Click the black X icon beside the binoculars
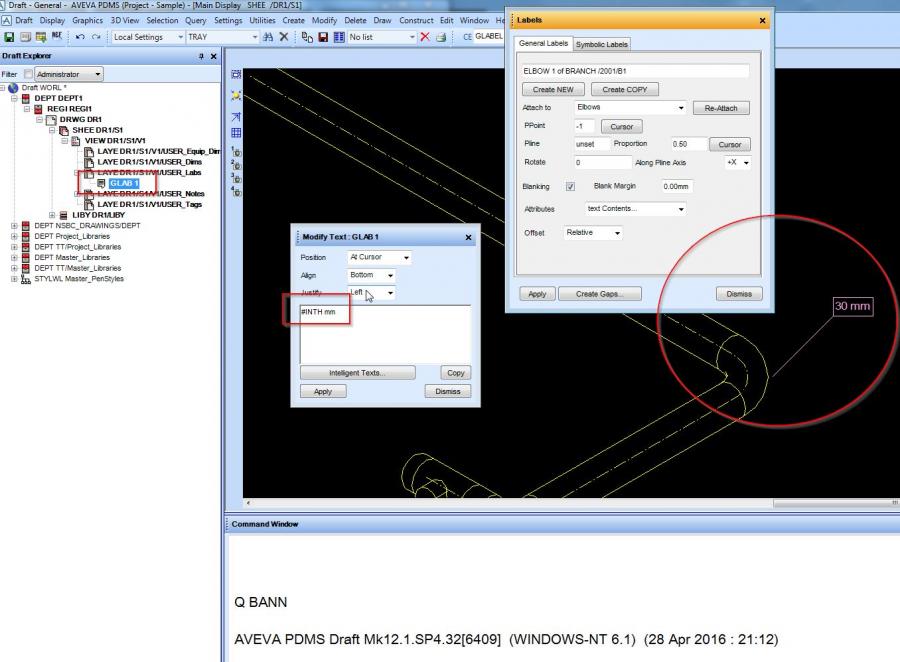This screenshot has height=662, width=900. (284, 37)
